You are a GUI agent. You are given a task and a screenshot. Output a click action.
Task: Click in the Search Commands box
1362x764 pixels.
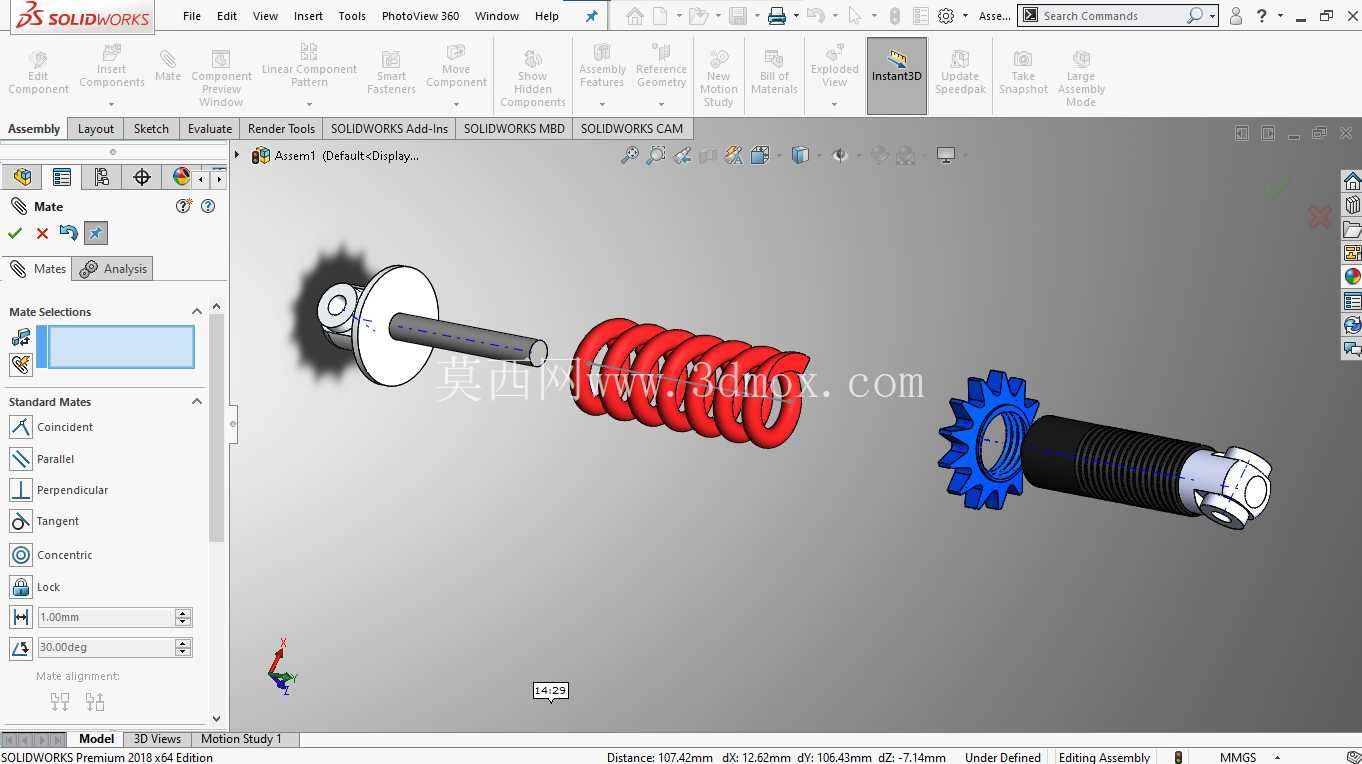point(1111,16)
